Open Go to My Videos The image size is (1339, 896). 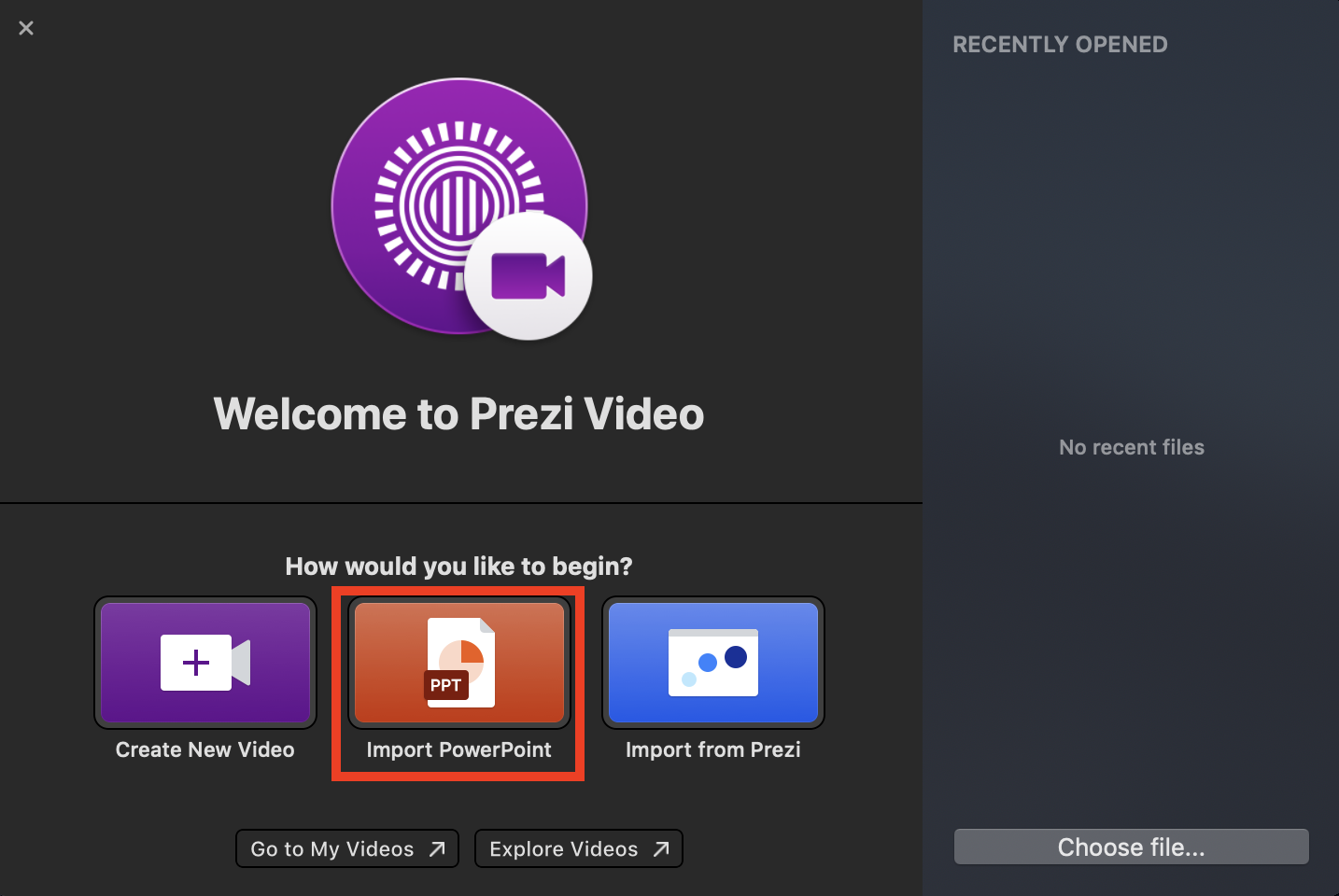click(x=332, y=849)
